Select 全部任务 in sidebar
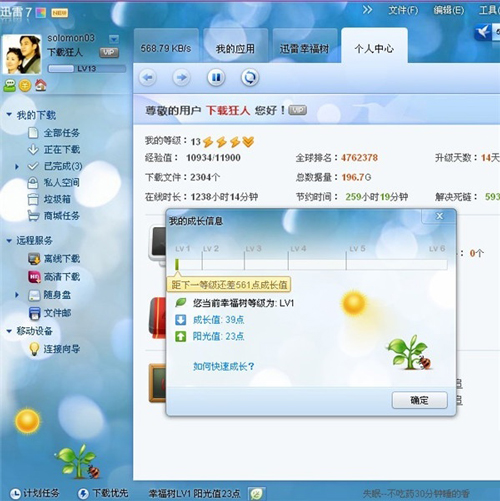This screenshot has height=501, width=500. [61, 133]
